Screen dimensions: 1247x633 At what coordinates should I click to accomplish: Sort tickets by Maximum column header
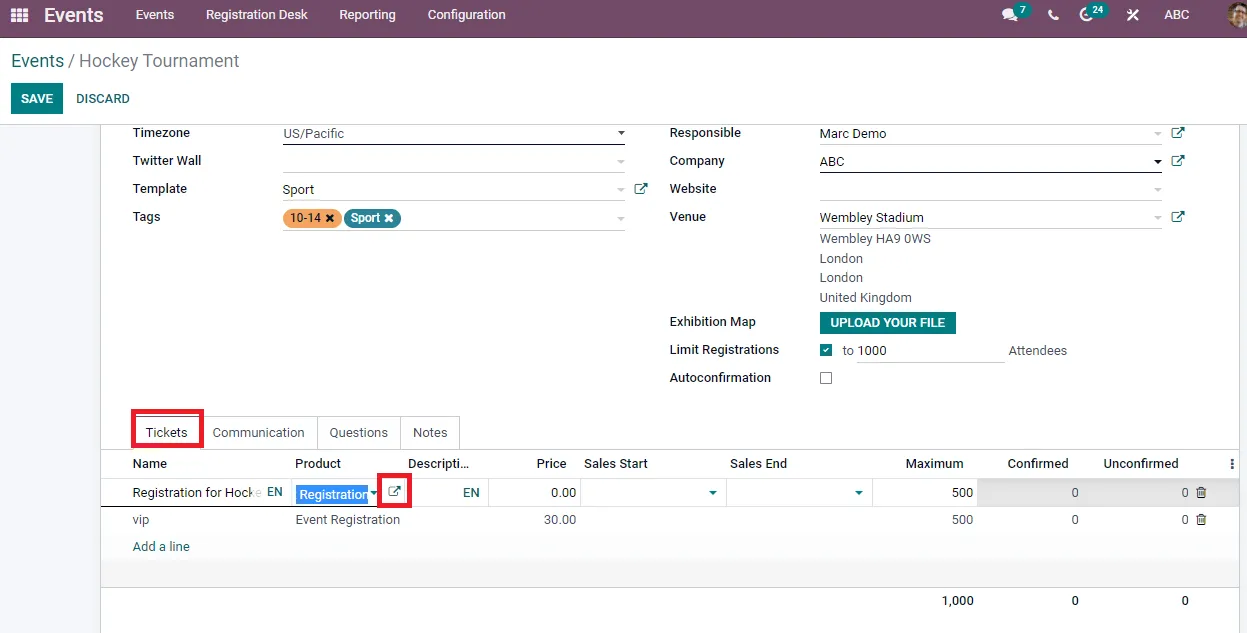(x=934, y=464)
